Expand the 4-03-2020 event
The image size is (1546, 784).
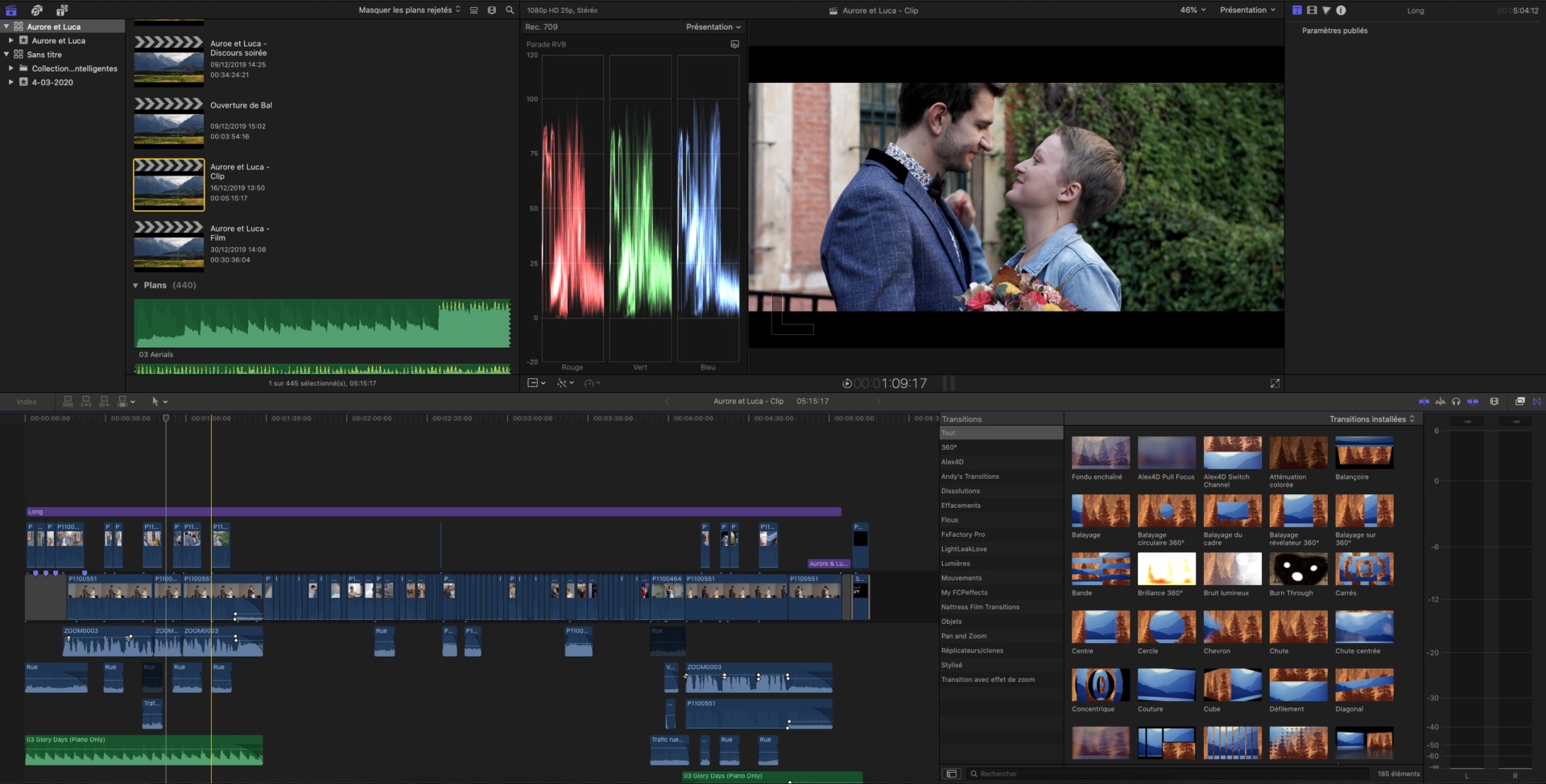[x=11, y=82]
